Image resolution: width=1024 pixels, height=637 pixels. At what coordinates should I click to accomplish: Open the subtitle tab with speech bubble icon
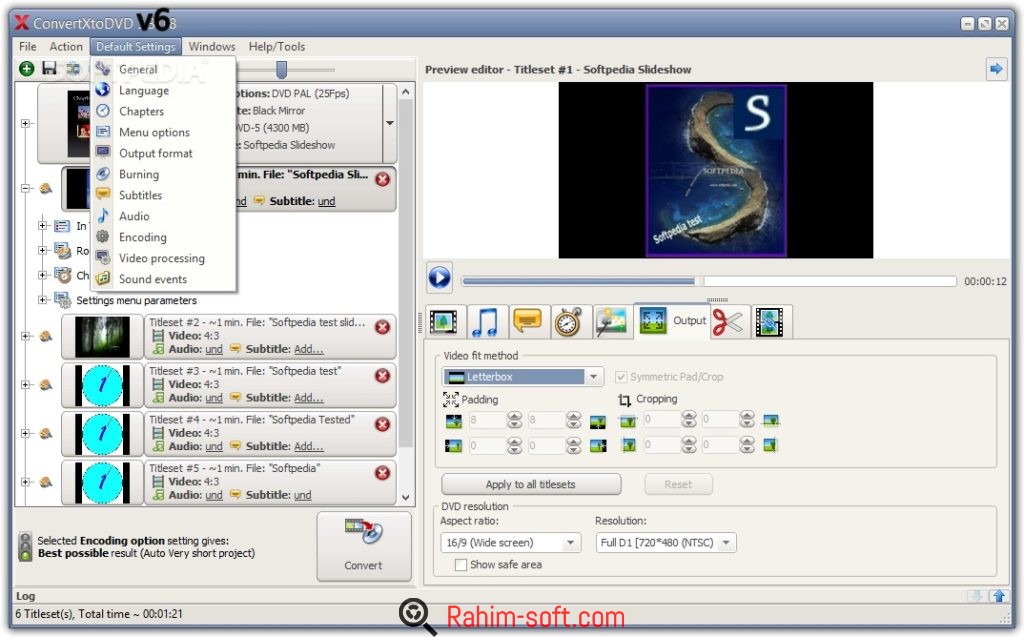point(527,321)
